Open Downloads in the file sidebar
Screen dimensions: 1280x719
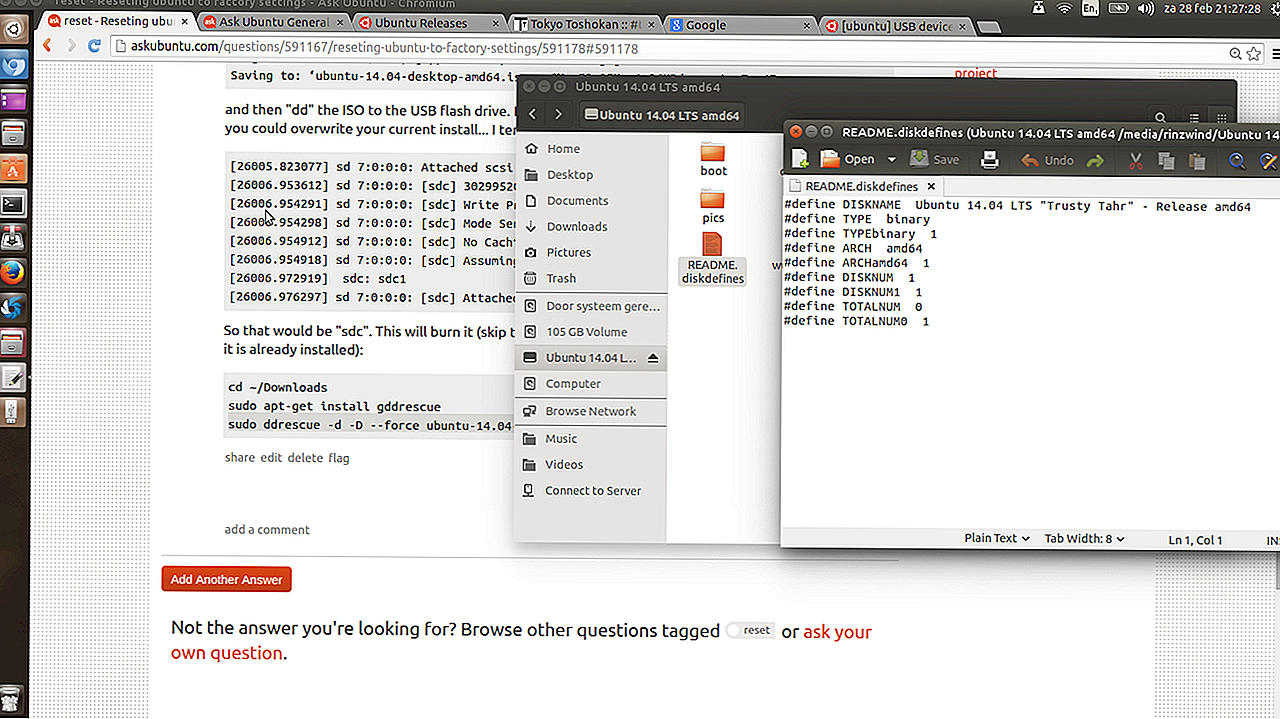(577, 227)
